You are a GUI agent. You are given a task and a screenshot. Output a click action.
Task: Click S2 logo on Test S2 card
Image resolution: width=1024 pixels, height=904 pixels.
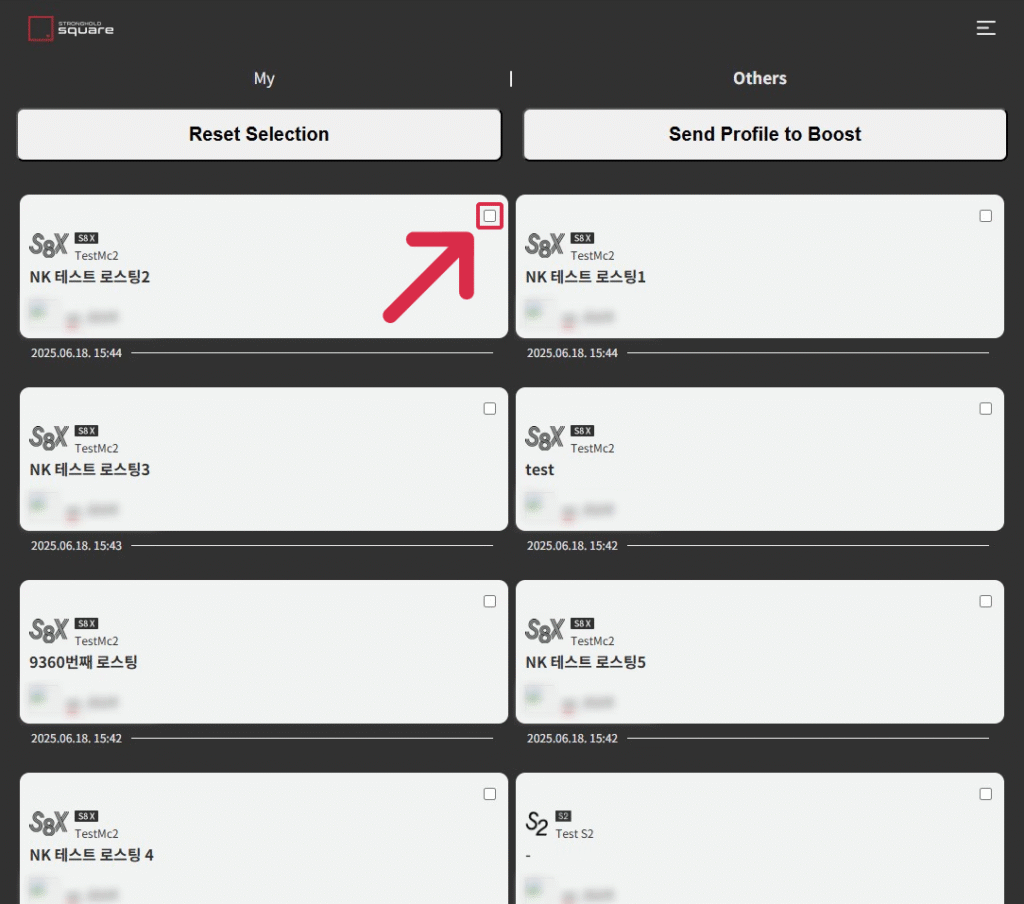click(537, 823)
